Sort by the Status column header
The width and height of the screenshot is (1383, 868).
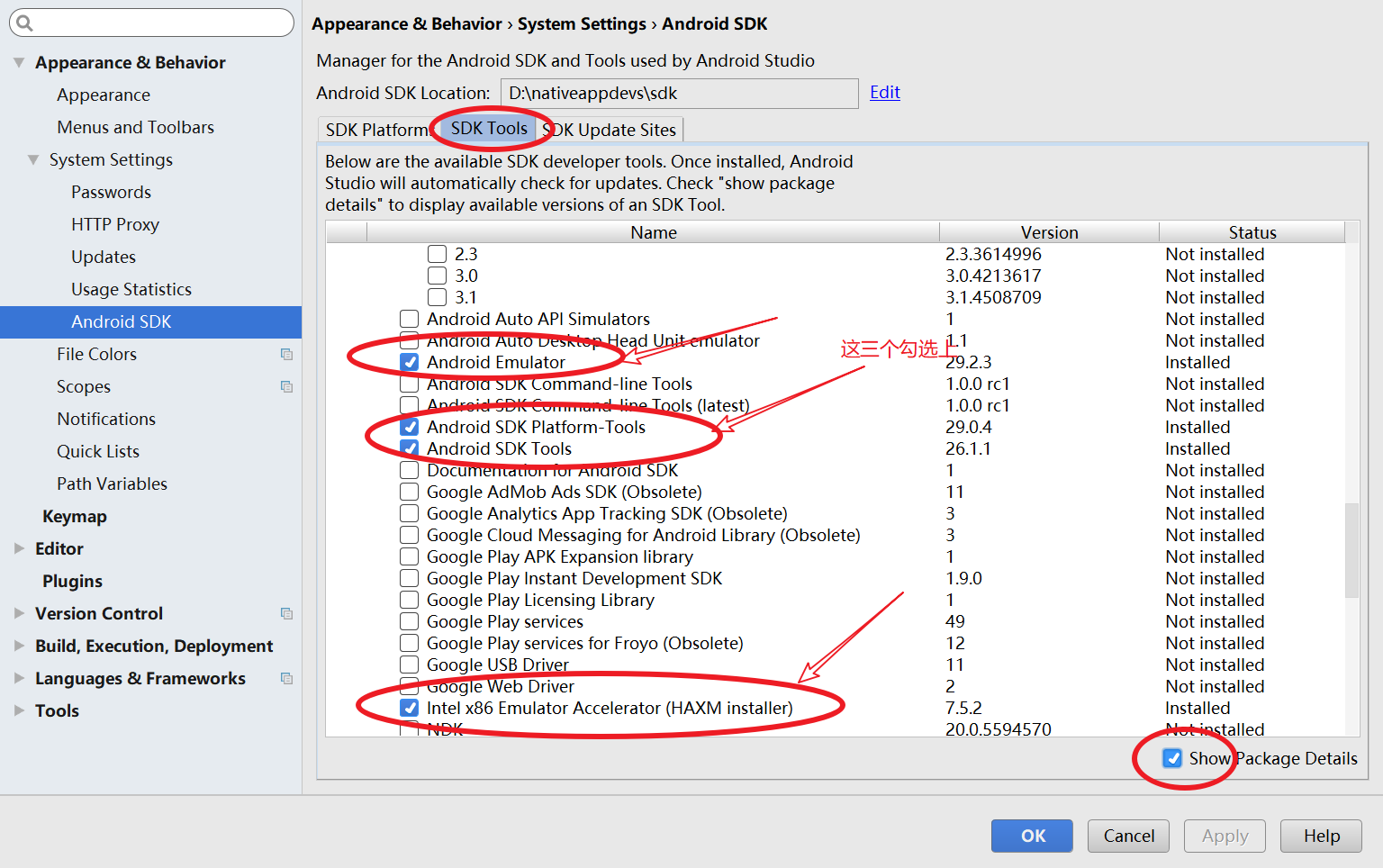pyautogui.click(x=1252, y=232)
